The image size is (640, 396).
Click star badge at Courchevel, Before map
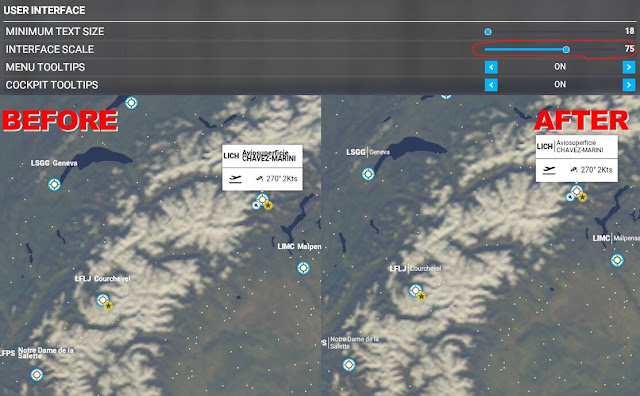108,305
